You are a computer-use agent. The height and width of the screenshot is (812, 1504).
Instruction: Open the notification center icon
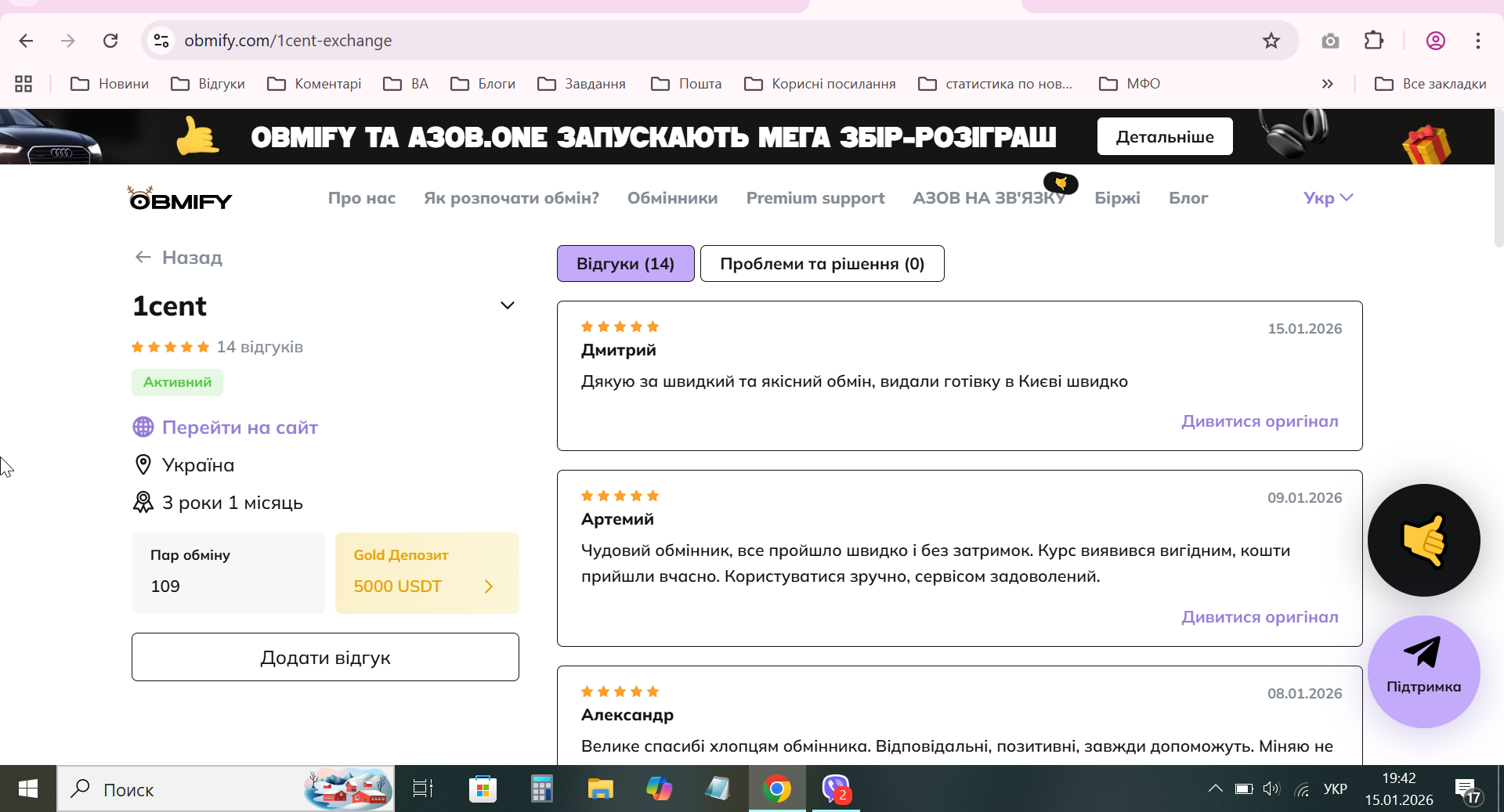tap(1467, 789)
